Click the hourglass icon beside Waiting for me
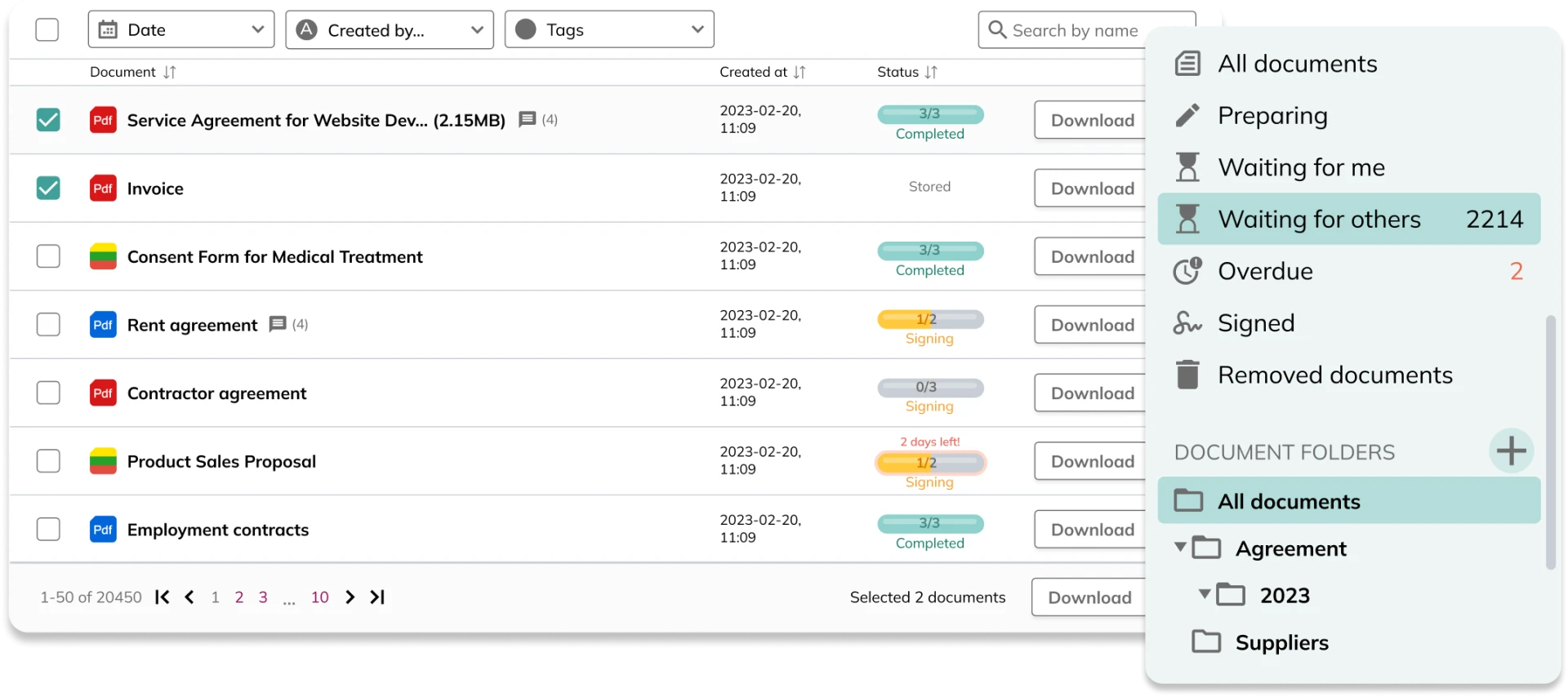Viewport: 1568px width, 697px height. click(1187, 167)
